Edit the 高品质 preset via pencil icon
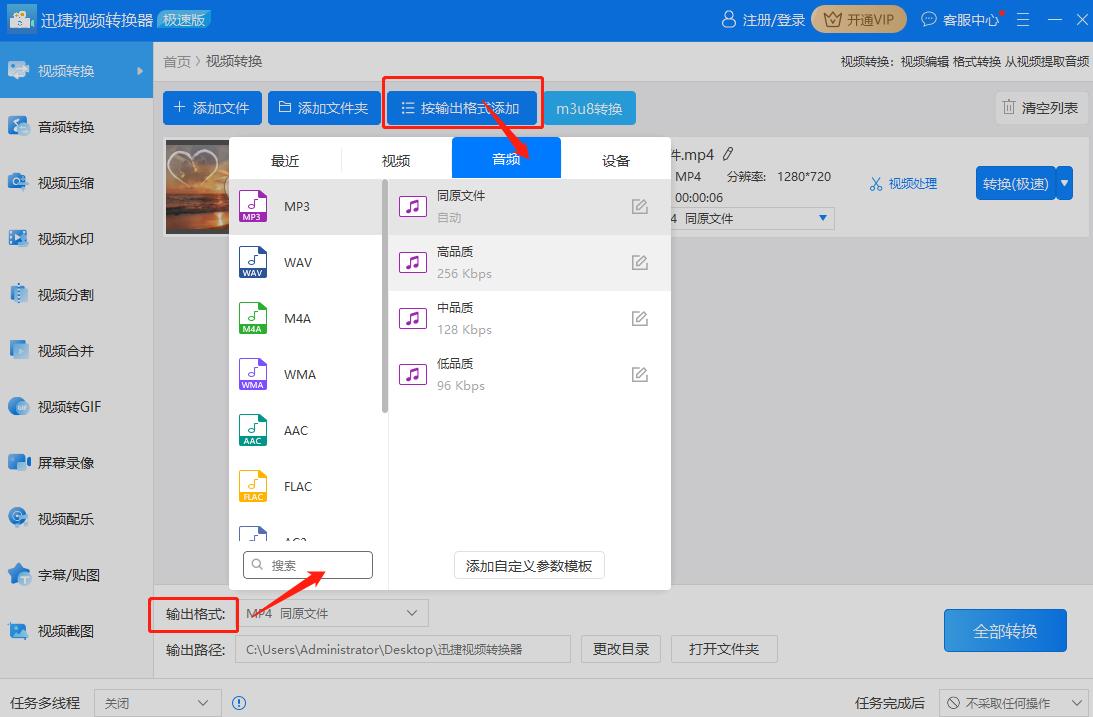Screen dimensions: 1093x717 coord(639,262)
